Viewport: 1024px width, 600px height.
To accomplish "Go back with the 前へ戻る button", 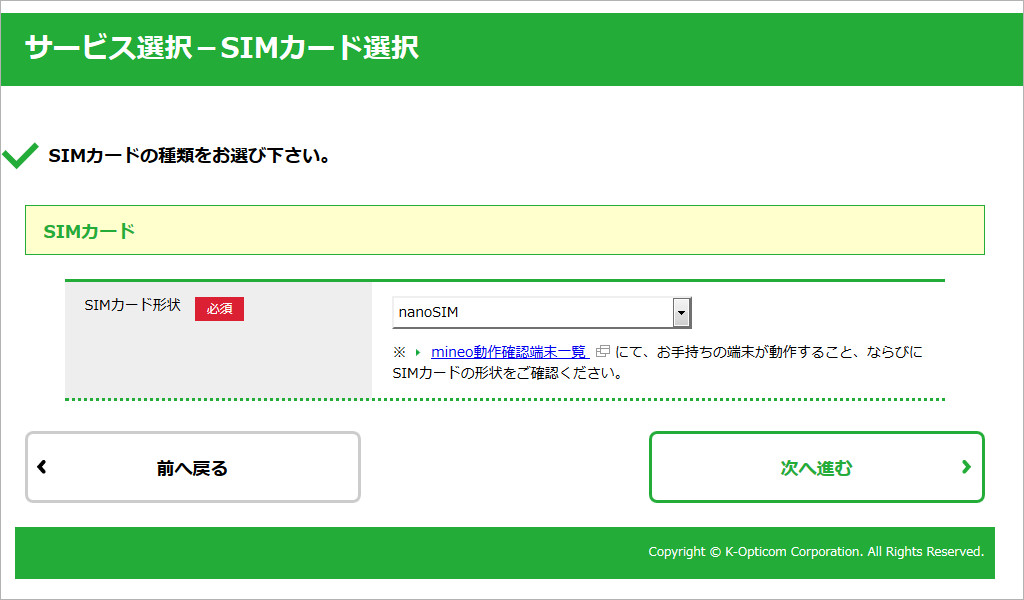I will pos(193,467).
